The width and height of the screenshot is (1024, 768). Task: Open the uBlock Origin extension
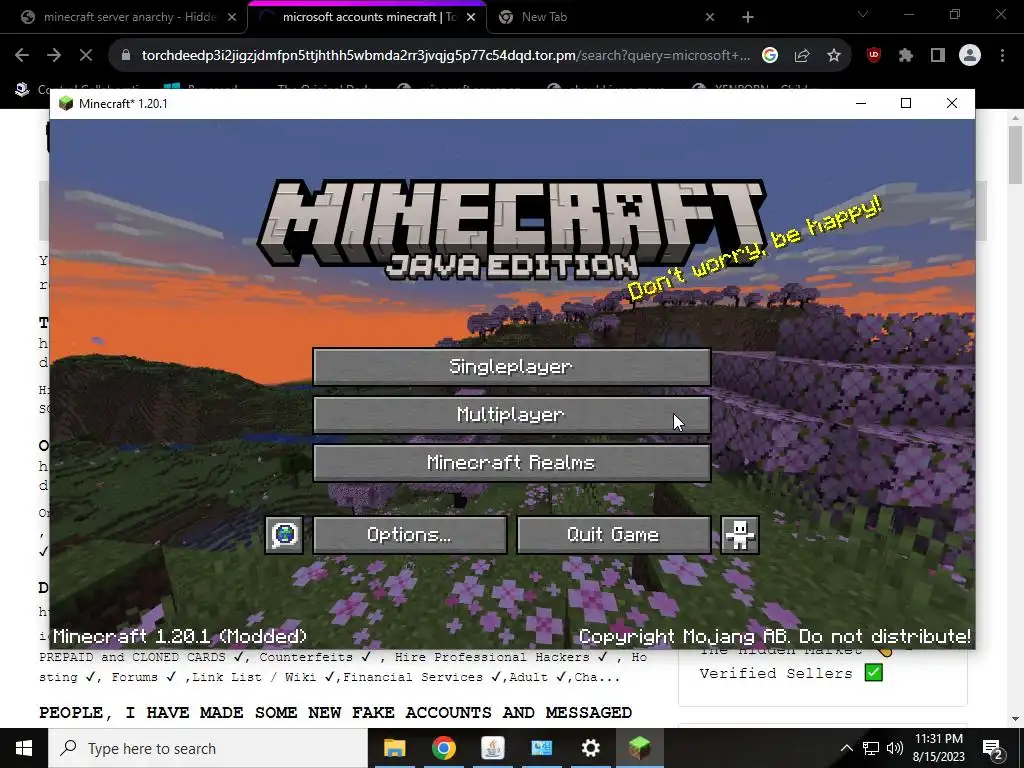tap(874, 56)
